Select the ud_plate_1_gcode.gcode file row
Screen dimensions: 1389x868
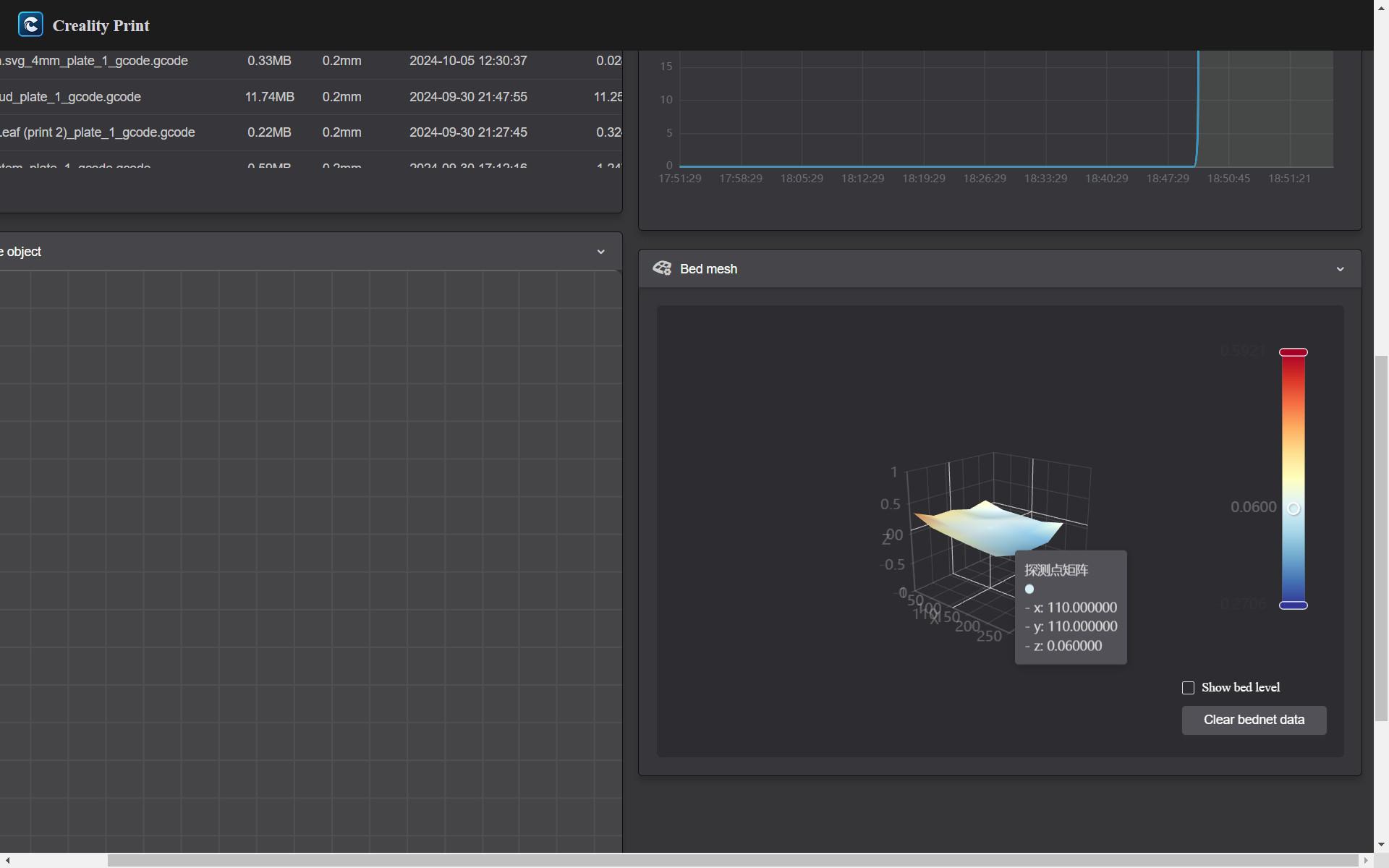311,97
